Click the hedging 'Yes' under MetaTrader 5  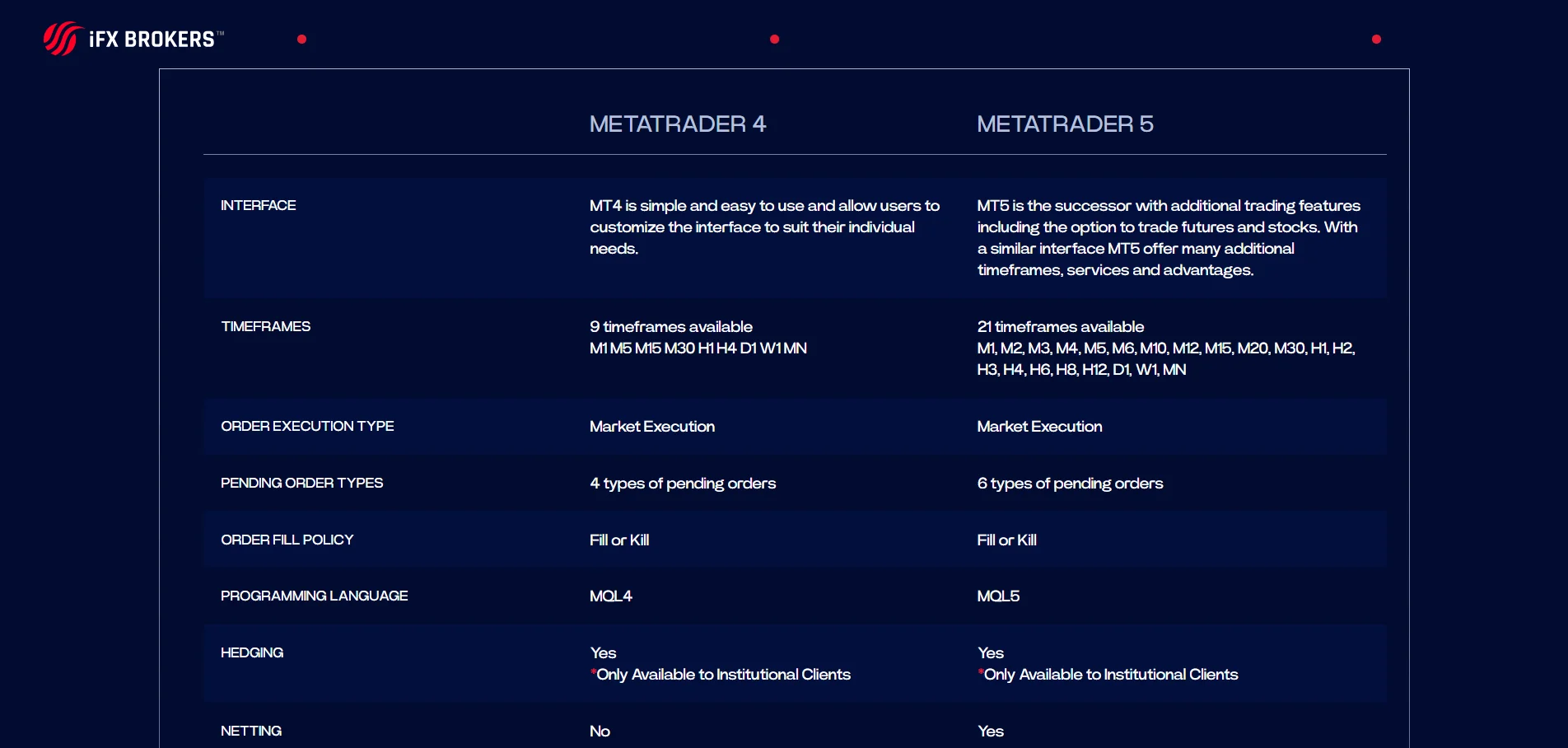991,652
